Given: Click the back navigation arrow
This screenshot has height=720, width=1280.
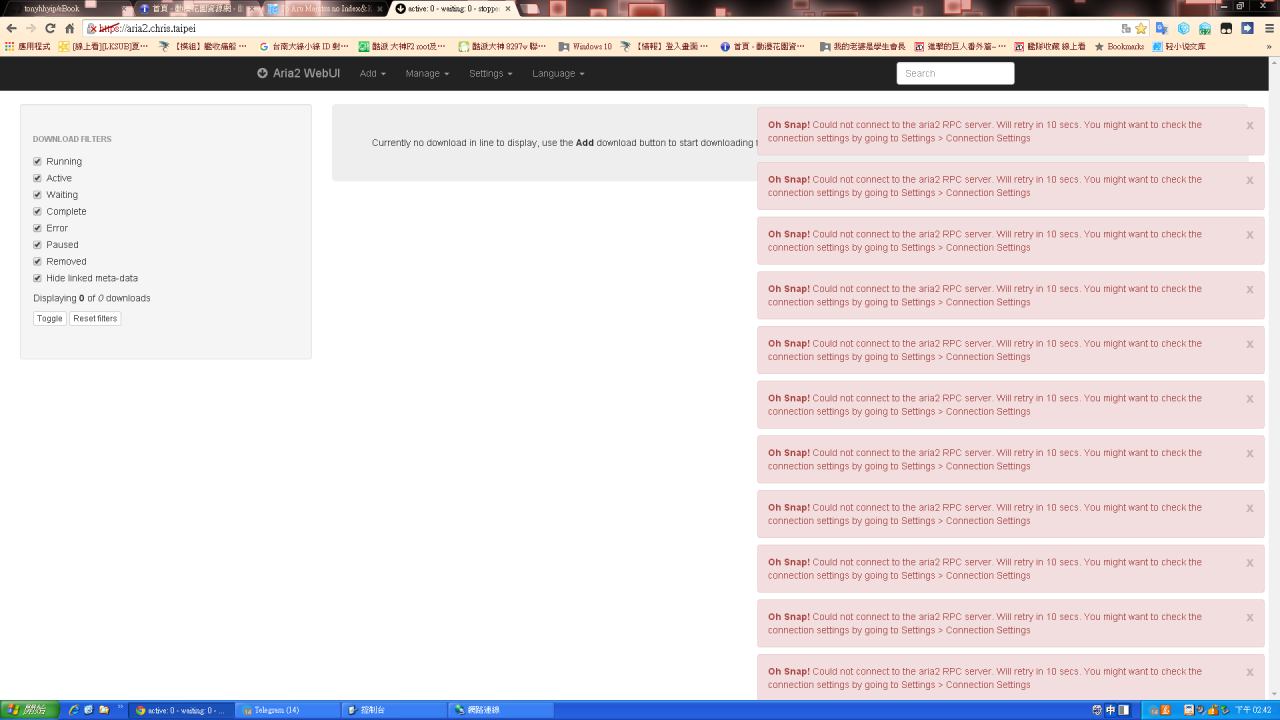Looking at the screenshot, I should click(x=12, y=28).
